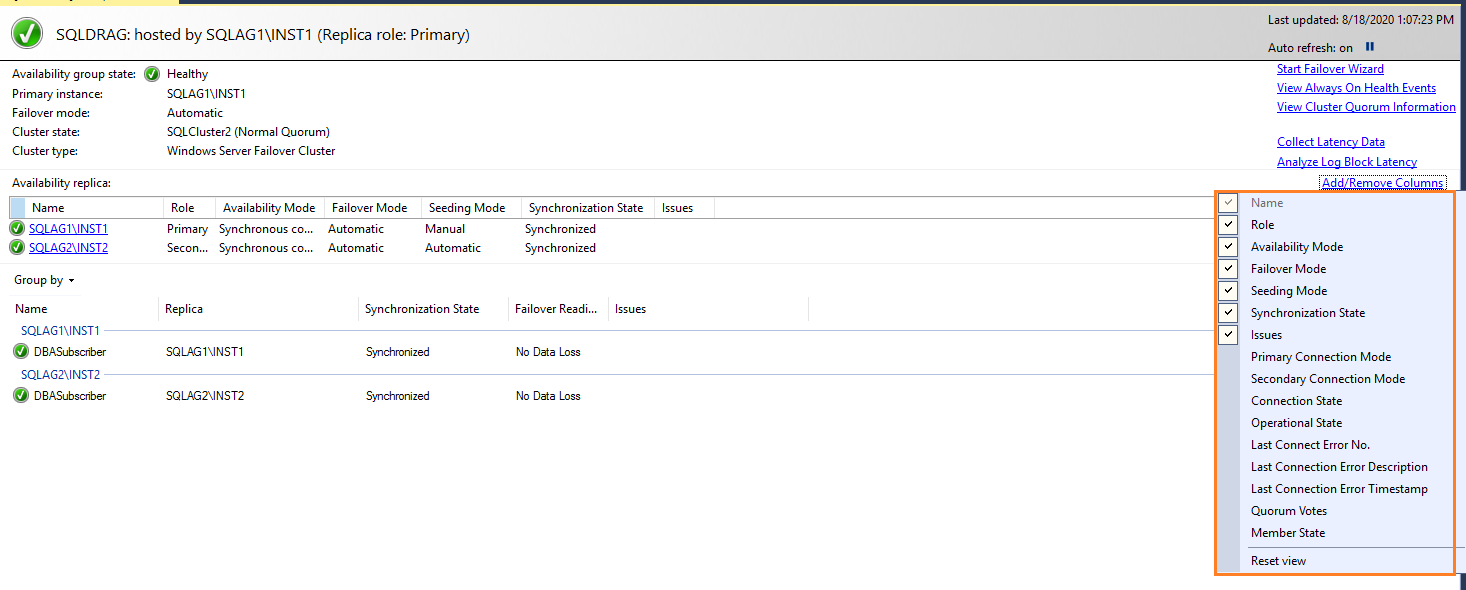
Task: Open View Always On Health Events link
Action: click(x=1356, y=88)
